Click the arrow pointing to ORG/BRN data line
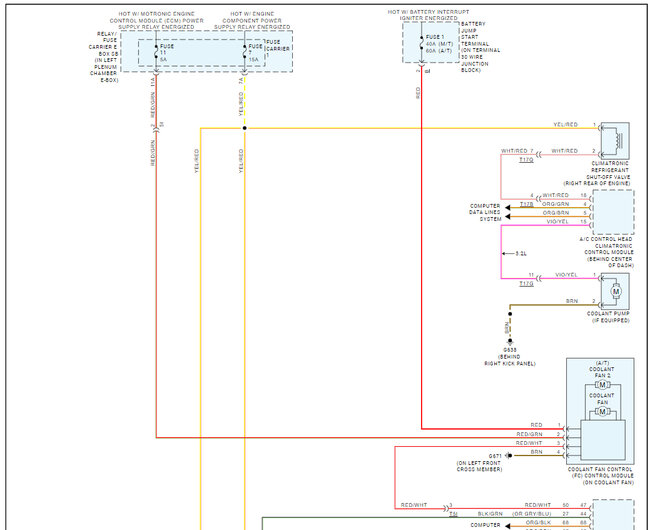 (508, 216)
